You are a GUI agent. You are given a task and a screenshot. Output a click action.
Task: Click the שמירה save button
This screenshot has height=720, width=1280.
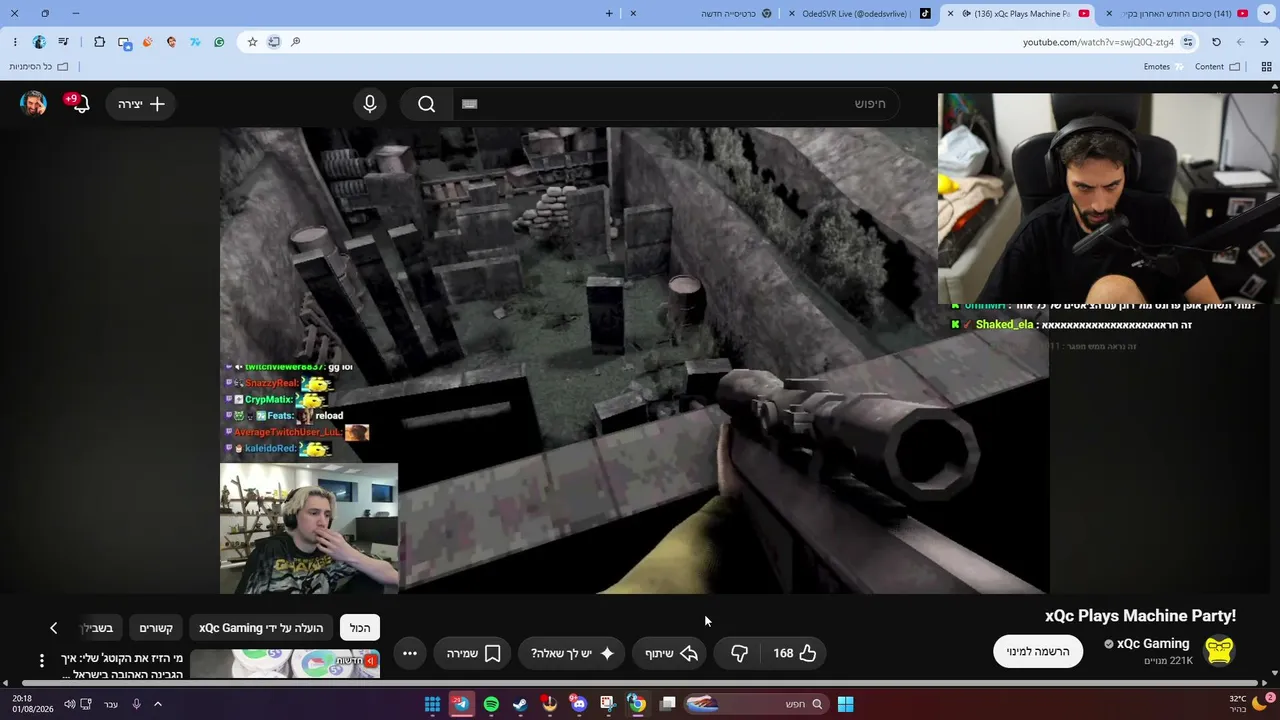pos(473,653)
